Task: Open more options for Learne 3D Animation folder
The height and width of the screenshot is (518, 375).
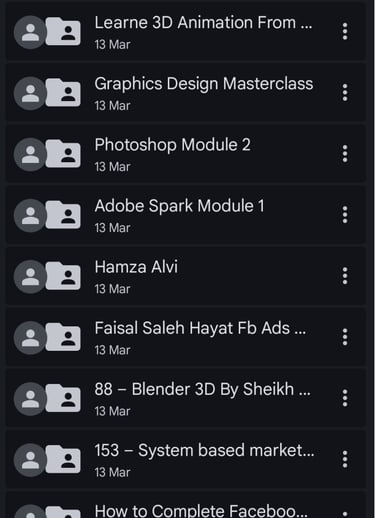Action: tap(345, 32)
